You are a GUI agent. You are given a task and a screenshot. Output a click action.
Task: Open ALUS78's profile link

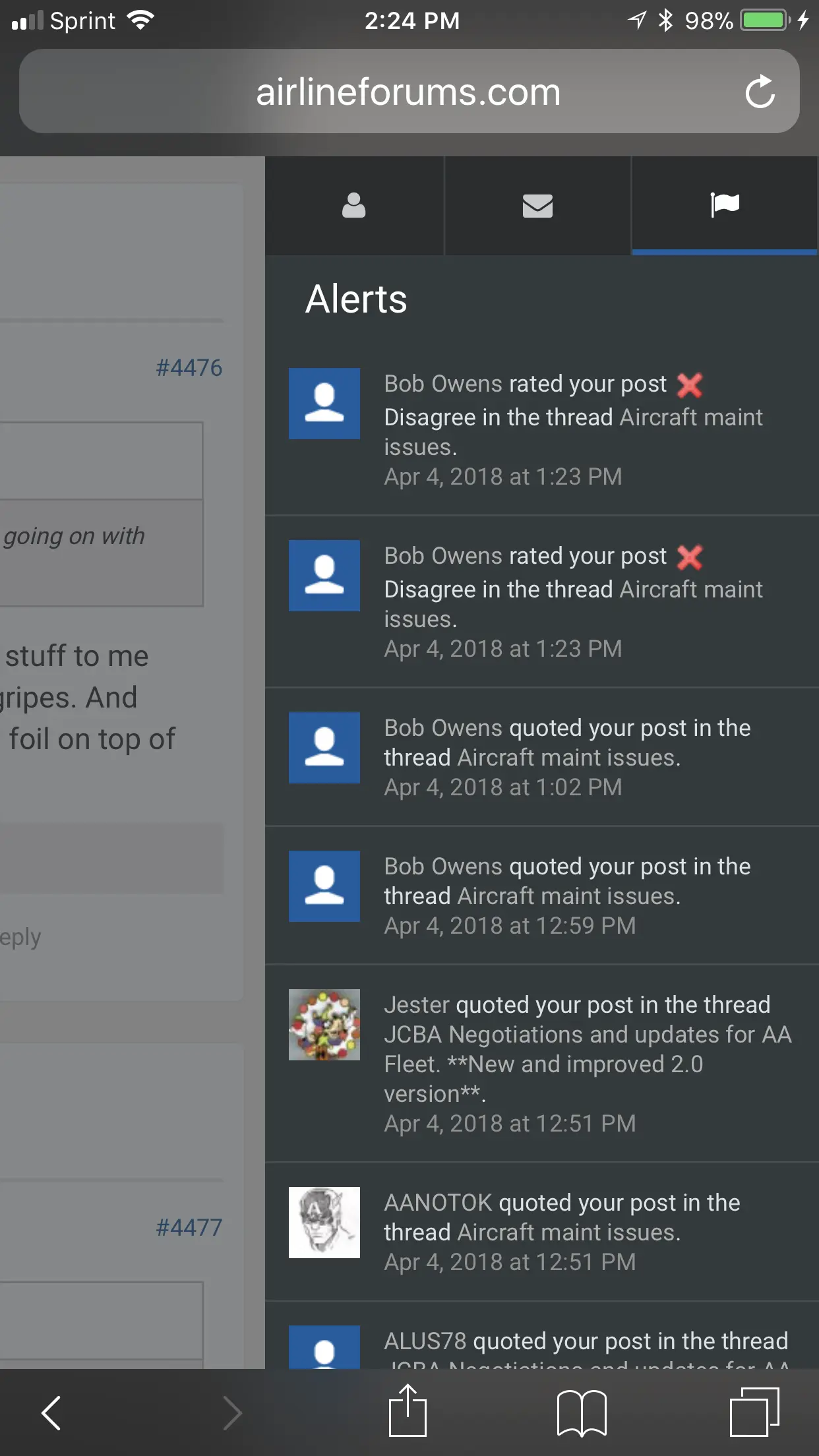tap(425, 1341)
